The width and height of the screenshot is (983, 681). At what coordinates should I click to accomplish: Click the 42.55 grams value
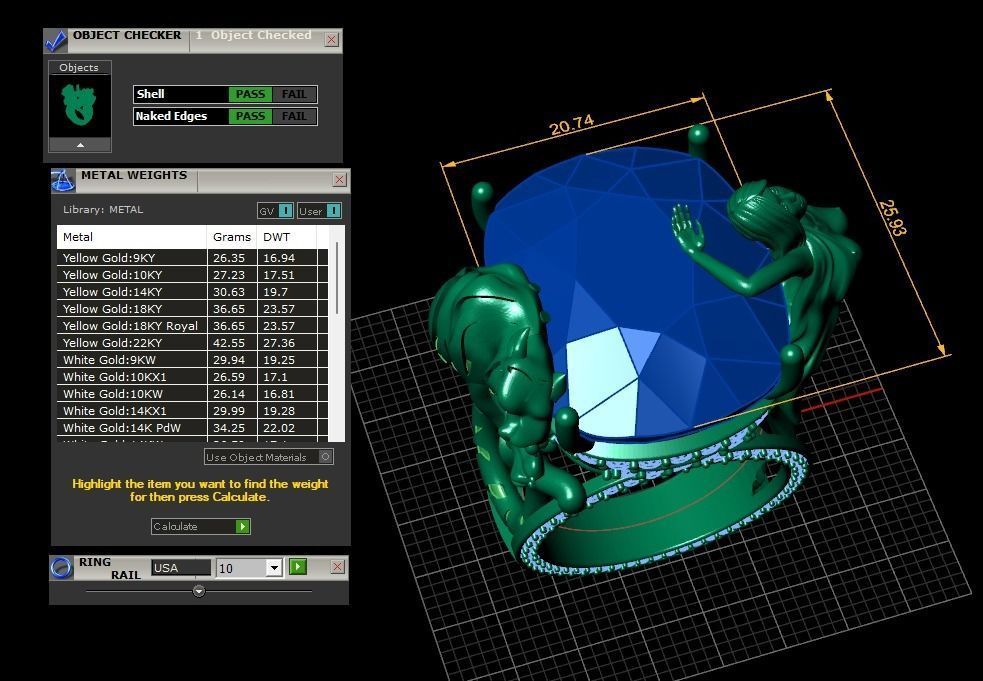point(229,343)
